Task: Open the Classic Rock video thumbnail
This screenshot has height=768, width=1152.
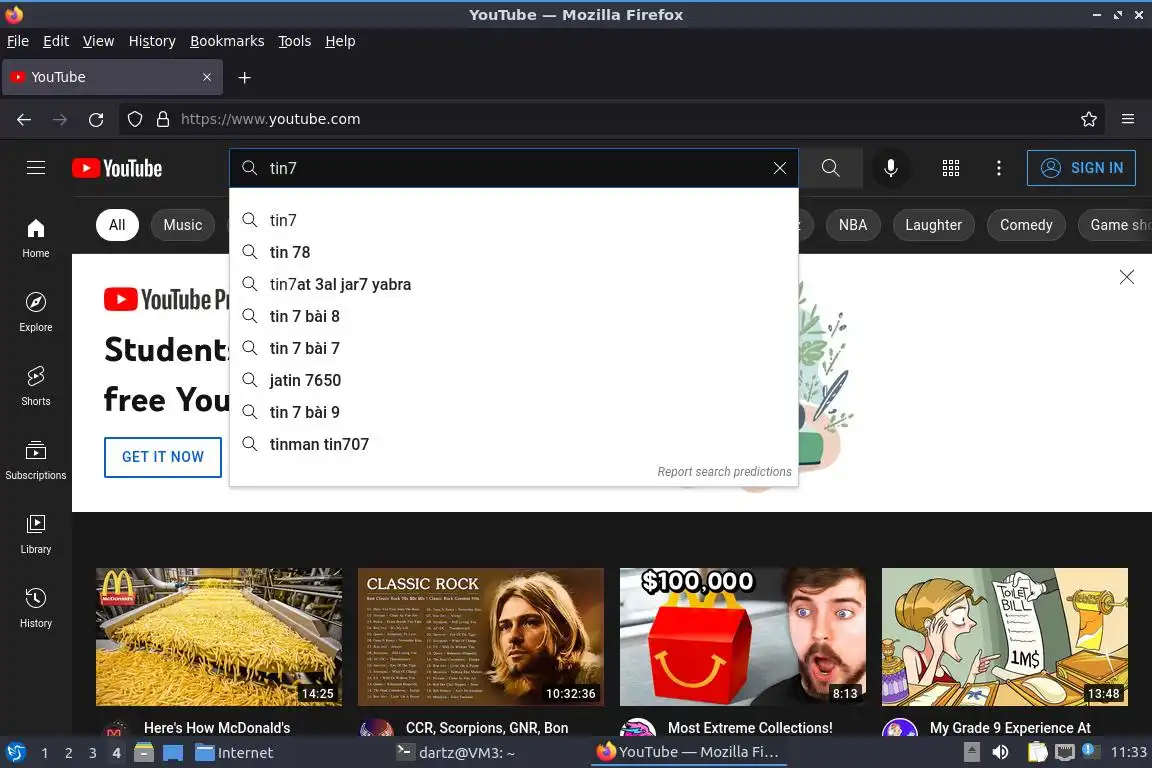Action: click(480, 636)
